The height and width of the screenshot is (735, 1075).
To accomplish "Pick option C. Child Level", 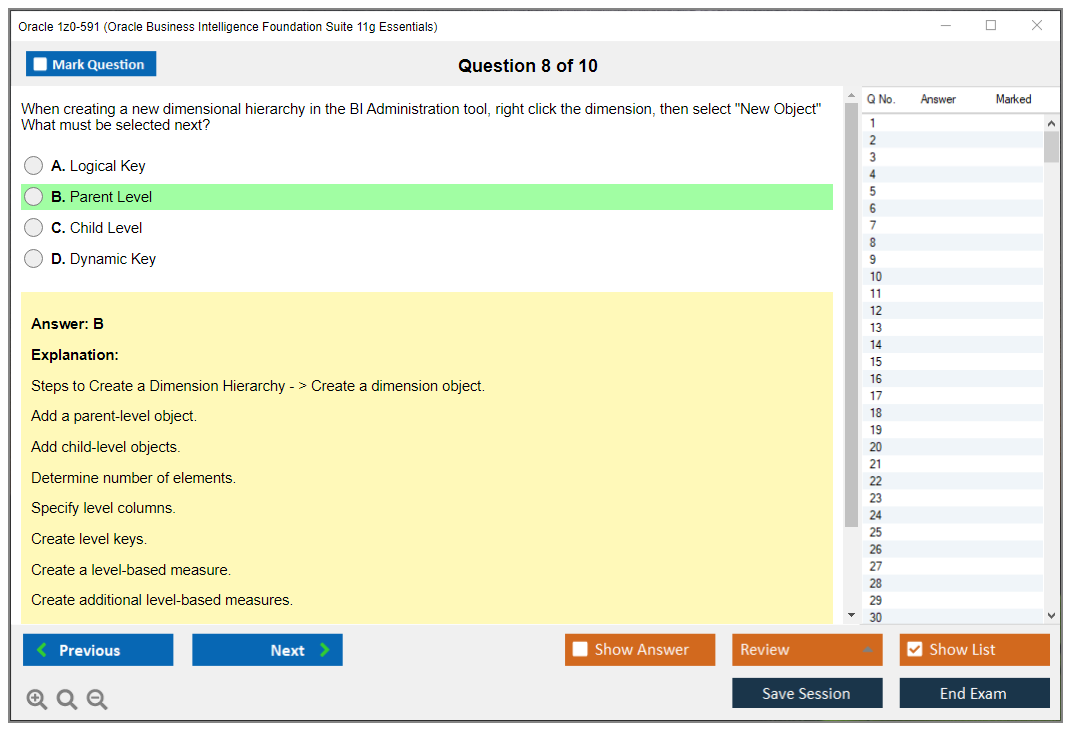I will tap(34, 228).
